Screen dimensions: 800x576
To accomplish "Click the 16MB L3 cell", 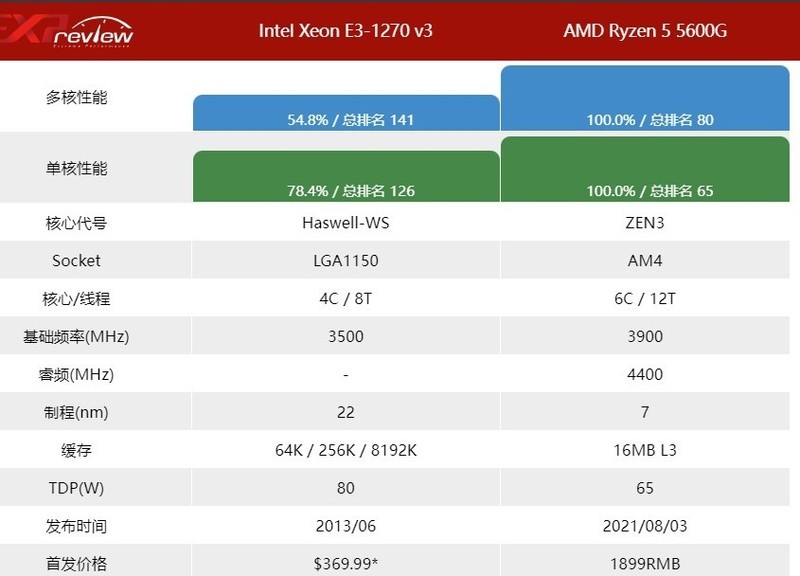I will tap(645, 450).
